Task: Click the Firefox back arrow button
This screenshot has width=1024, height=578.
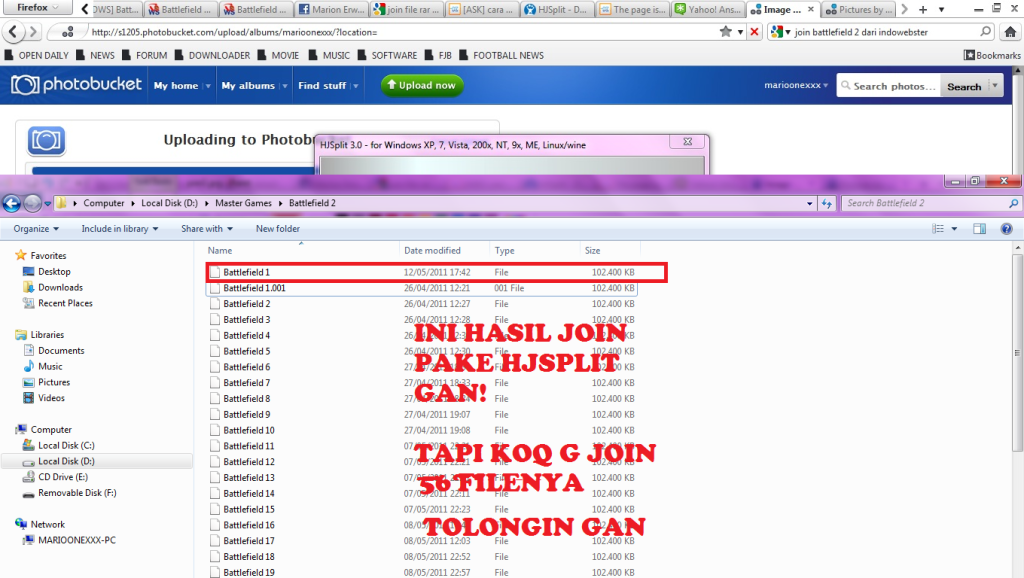Action: click(13, 31)
